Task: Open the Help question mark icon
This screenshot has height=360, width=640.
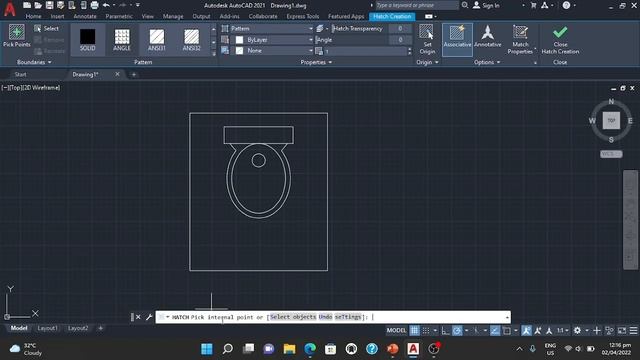Action: (x=566, y=5)
